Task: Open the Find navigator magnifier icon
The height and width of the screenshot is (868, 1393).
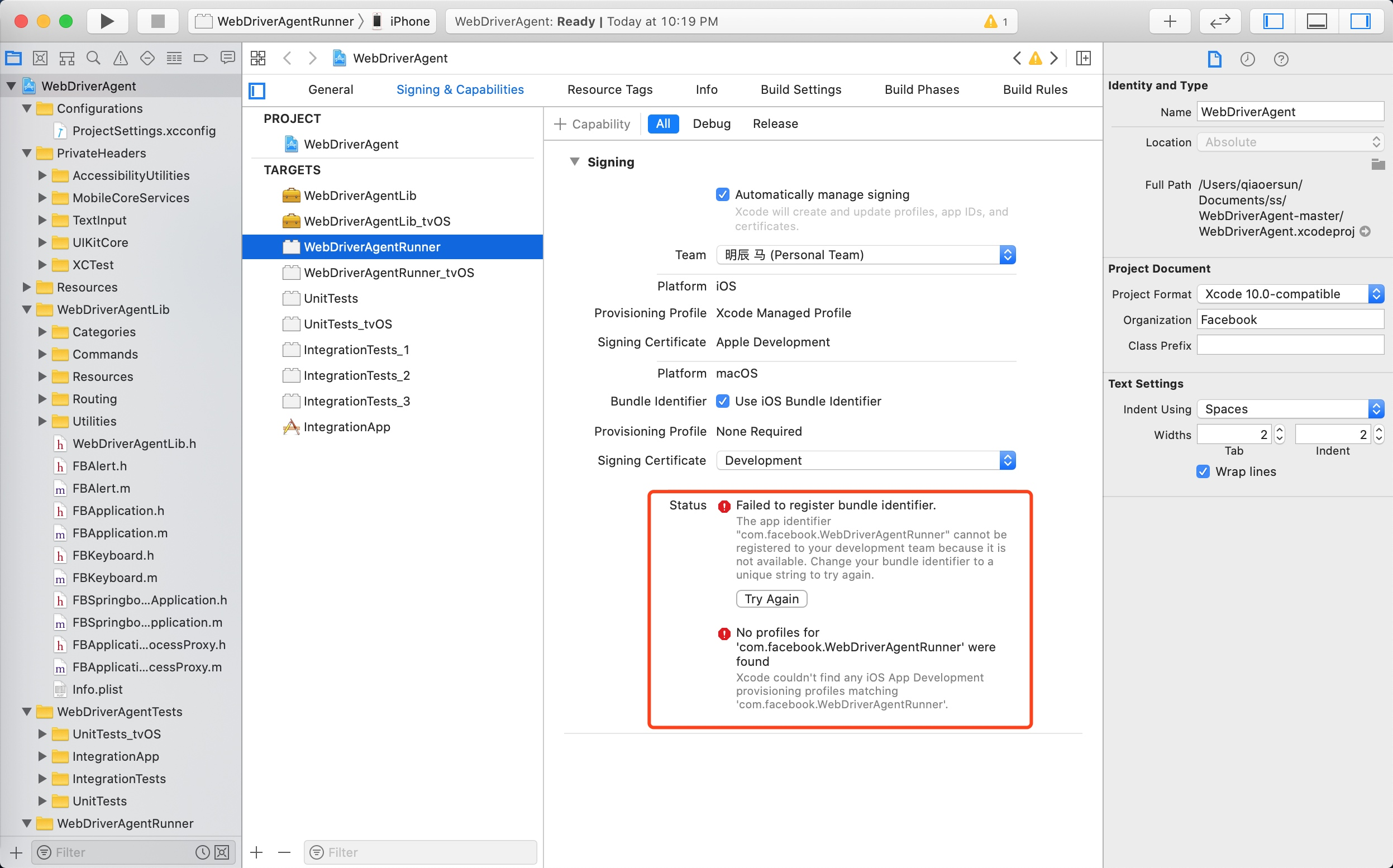Action: (x=93, y=58)
